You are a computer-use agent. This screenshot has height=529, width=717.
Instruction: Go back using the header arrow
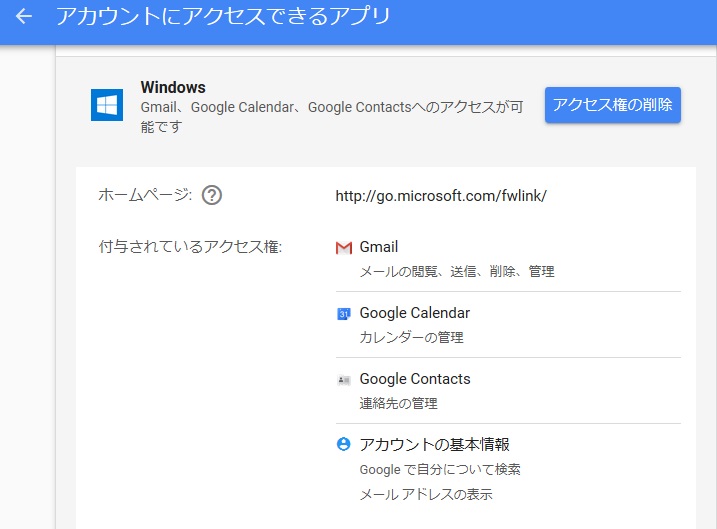click(x=24, y=17)
